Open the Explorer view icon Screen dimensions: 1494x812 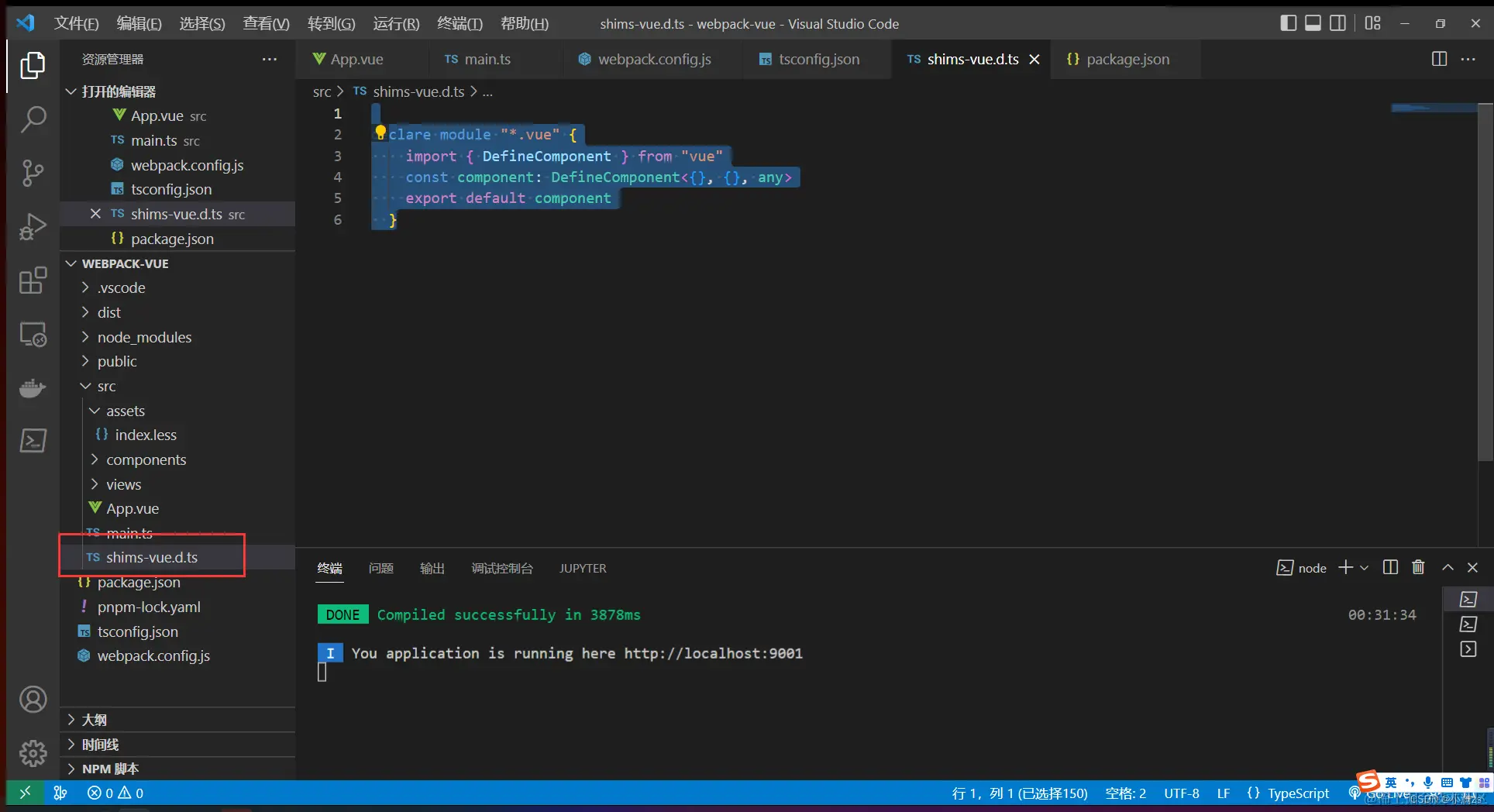pos(33,65)
